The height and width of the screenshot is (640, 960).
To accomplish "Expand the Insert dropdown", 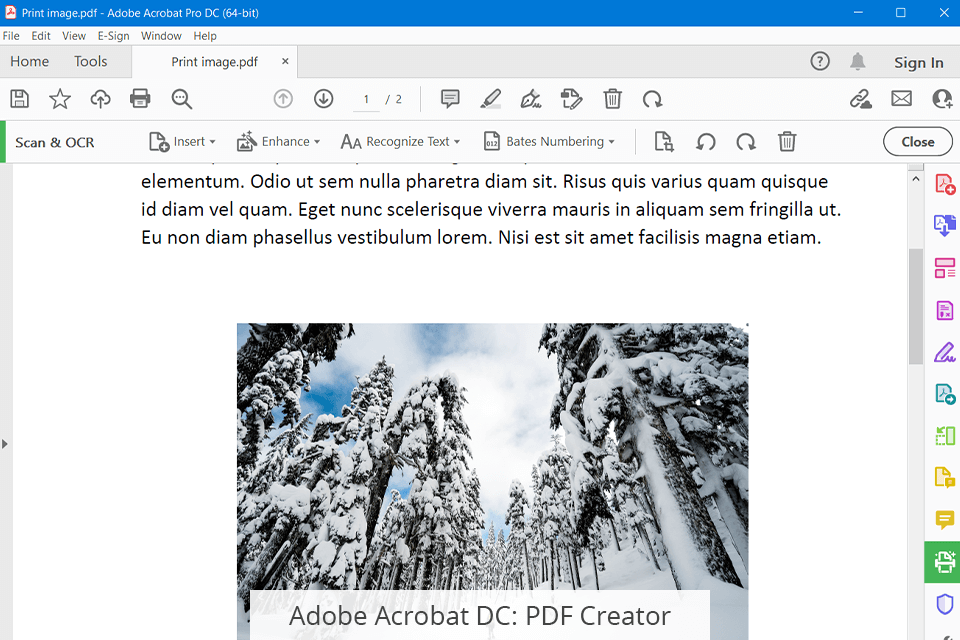I will coord(182,141).
